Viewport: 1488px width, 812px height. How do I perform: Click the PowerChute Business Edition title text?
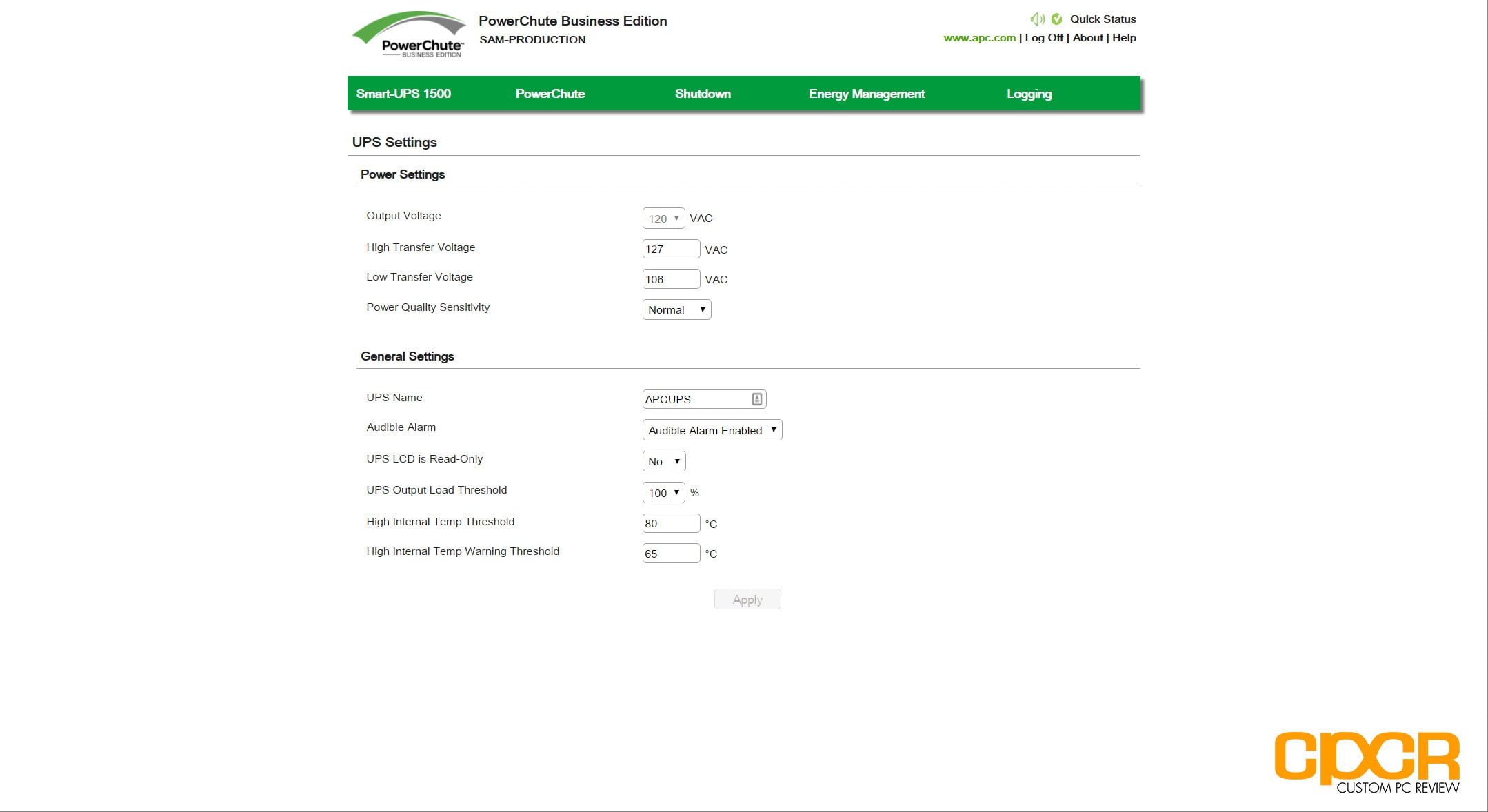tap(573, 21)
